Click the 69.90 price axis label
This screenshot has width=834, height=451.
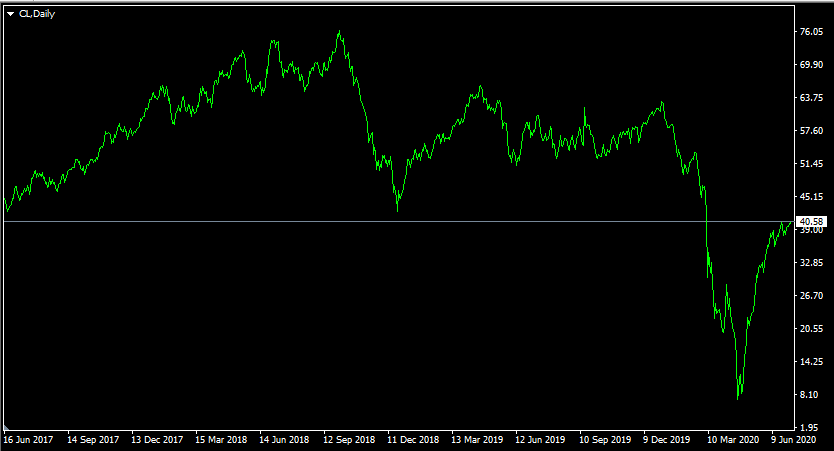[x=811, y=65]
